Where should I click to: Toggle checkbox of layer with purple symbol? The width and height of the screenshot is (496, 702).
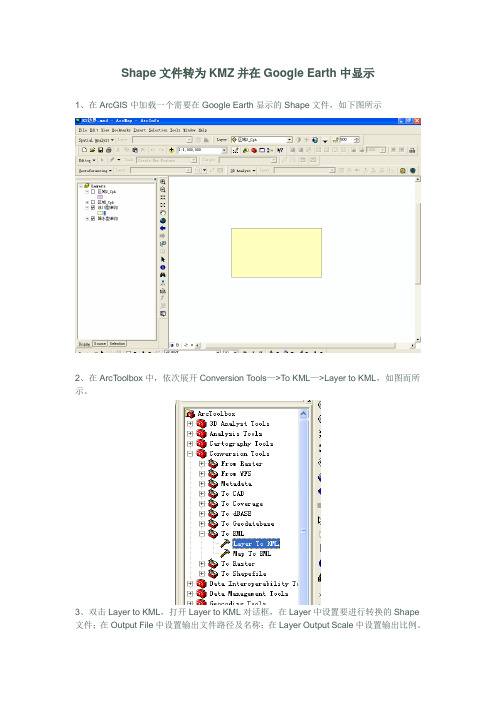coord(93,191)
